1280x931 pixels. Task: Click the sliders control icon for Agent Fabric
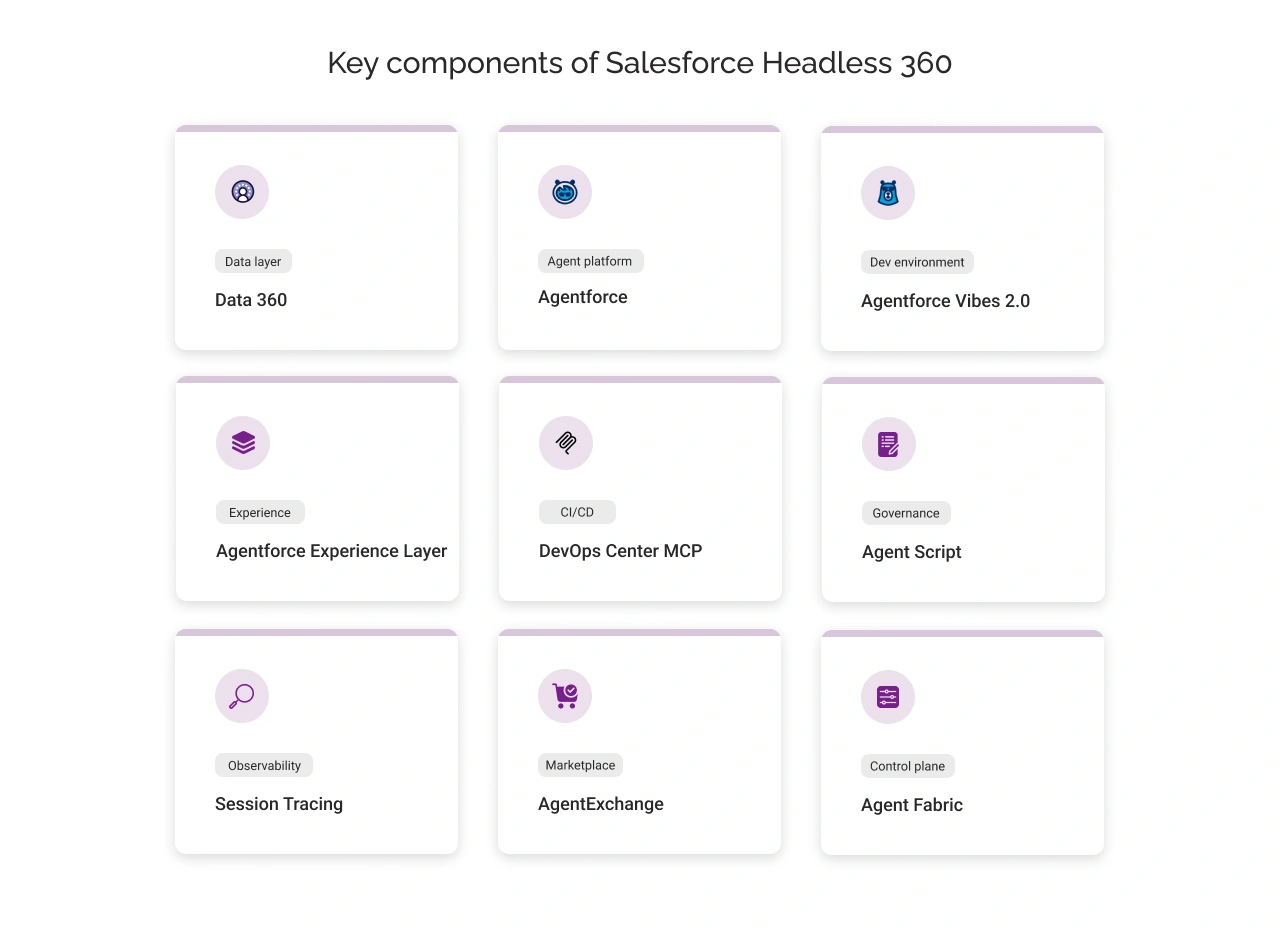point(887,697)
